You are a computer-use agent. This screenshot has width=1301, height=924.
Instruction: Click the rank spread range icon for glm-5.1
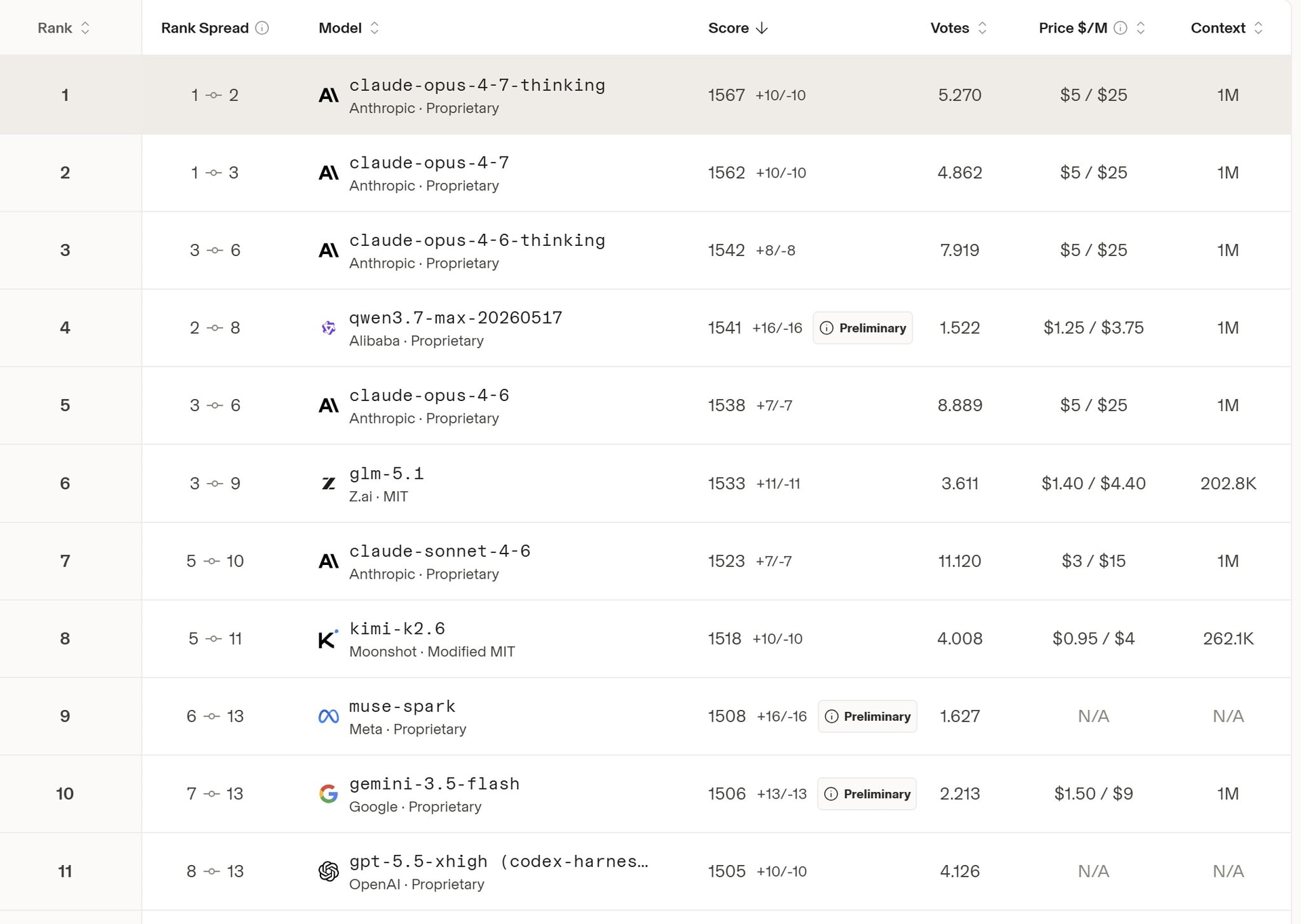pos(215,484)
